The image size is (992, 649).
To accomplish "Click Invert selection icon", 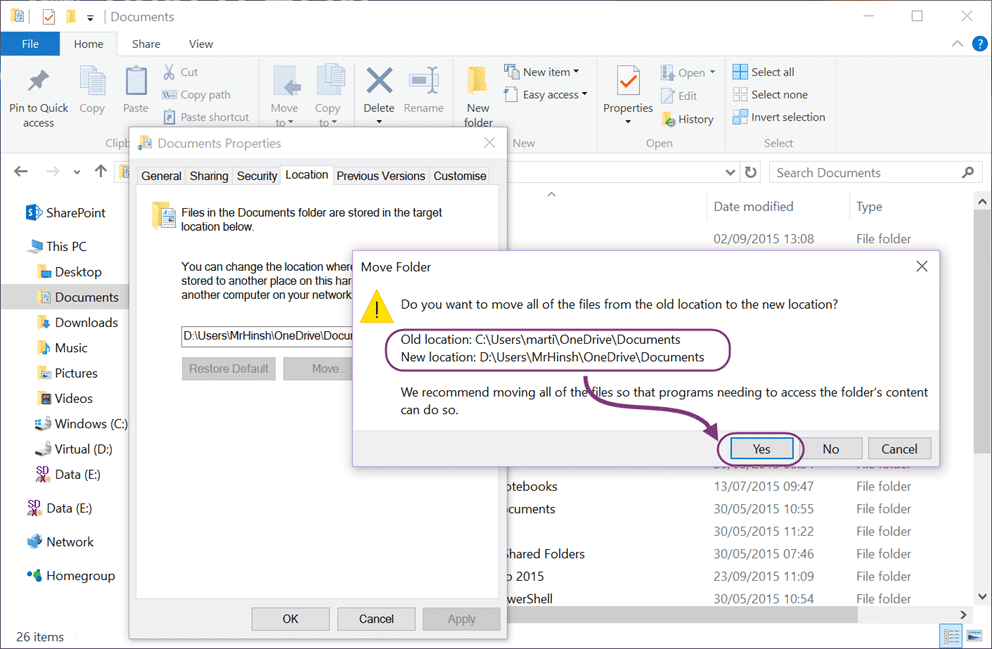I will (740, 117).
